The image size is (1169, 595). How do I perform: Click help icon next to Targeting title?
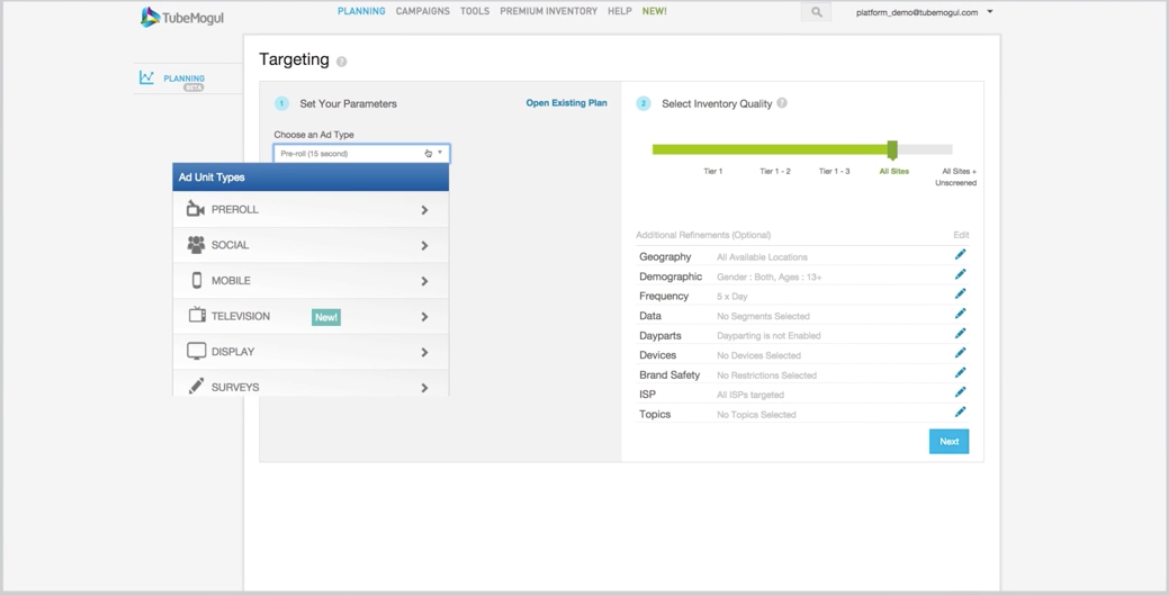[x=341, y=61]
